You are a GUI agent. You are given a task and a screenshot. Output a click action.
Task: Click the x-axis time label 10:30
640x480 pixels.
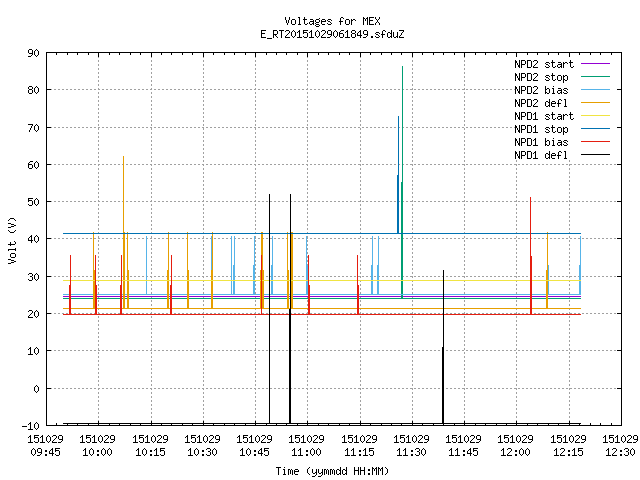[202, 452]
